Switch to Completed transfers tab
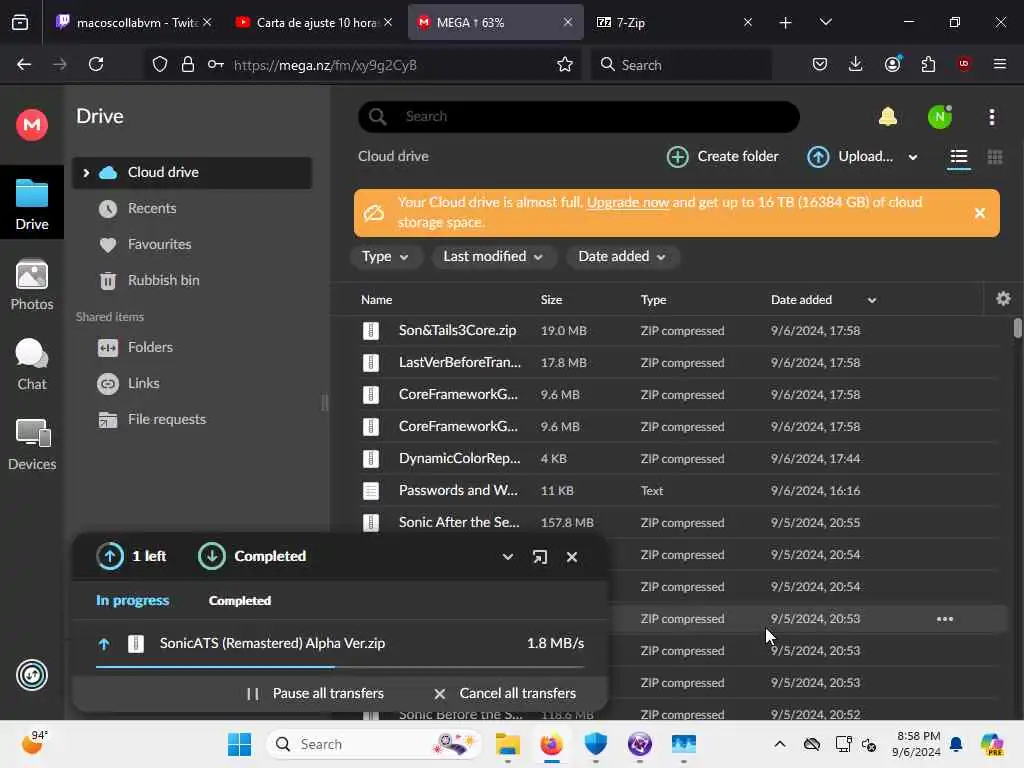This screenshot has height=768, width=1024. point(240,601)
